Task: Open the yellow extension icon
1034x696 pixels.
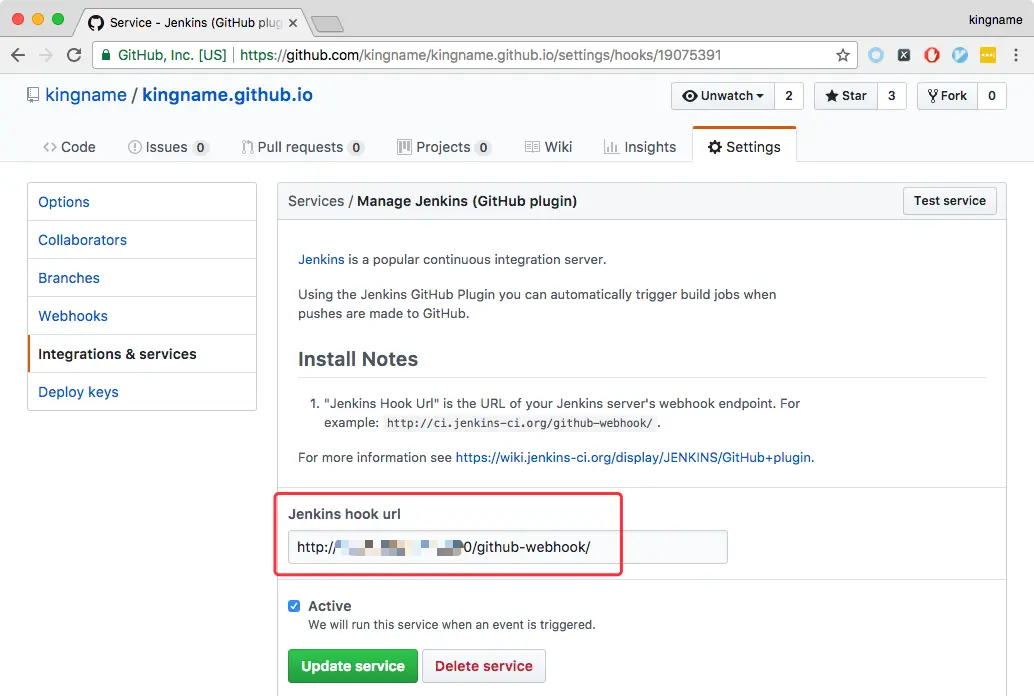Action: click(988, 55)
